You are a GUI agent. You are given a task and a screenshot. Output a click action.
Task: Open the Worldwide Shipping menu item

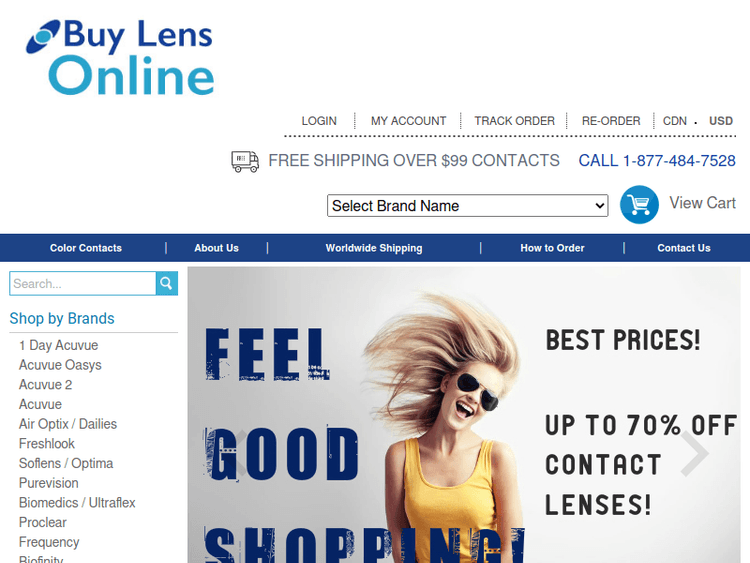click(x=374, y=248)
